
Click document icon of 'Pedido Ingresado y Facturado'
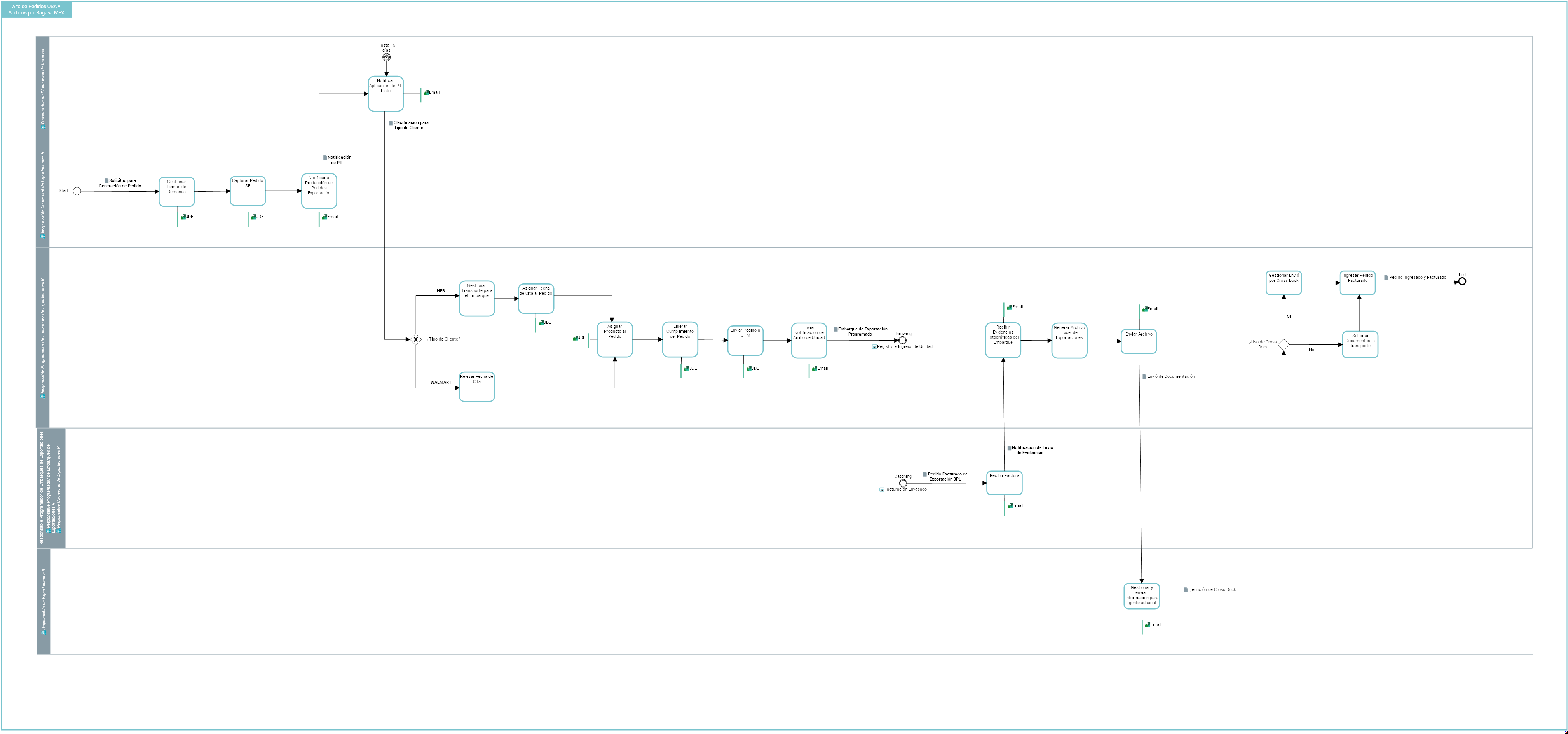1386,278
